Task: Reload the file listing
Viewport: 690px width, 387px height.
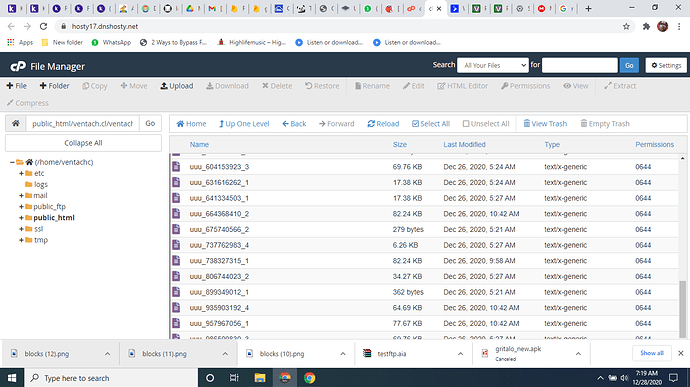Action: click(x=383, y=124)
